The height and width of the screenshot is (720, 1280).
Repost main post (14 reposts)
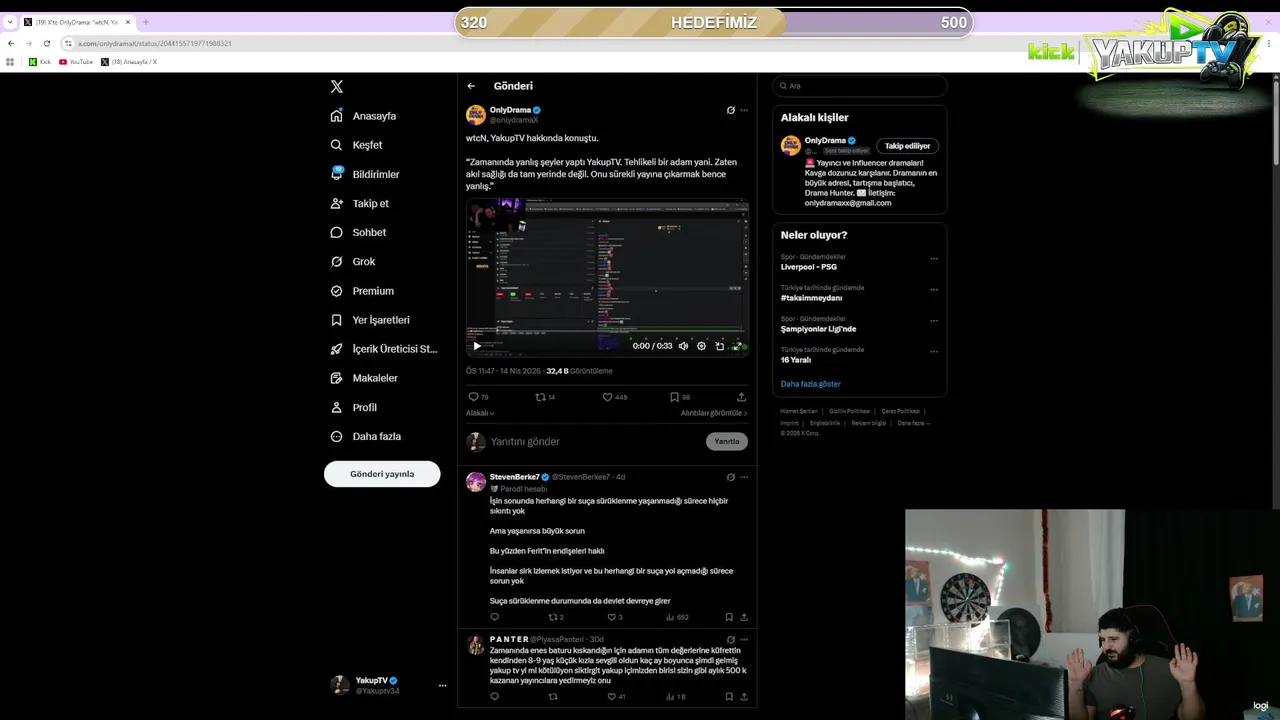[545, 397]
